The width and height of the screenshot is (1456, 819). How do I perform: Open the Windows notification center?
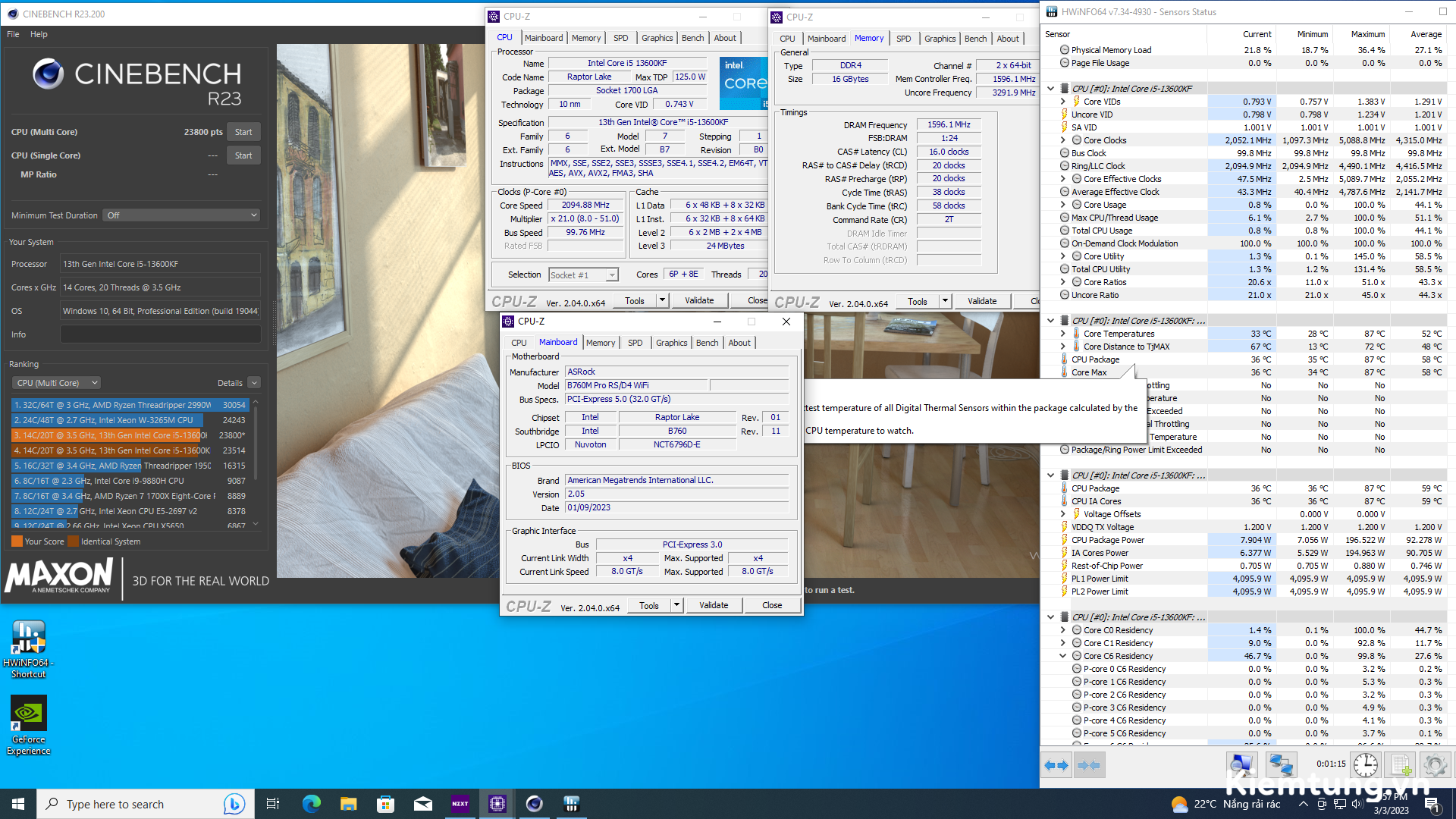1432,804
